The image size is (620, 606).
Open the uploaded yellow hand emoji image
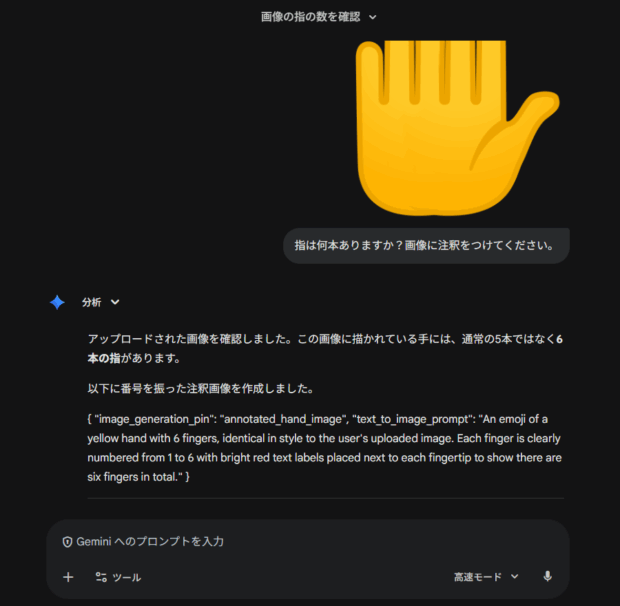coord(457,128)
